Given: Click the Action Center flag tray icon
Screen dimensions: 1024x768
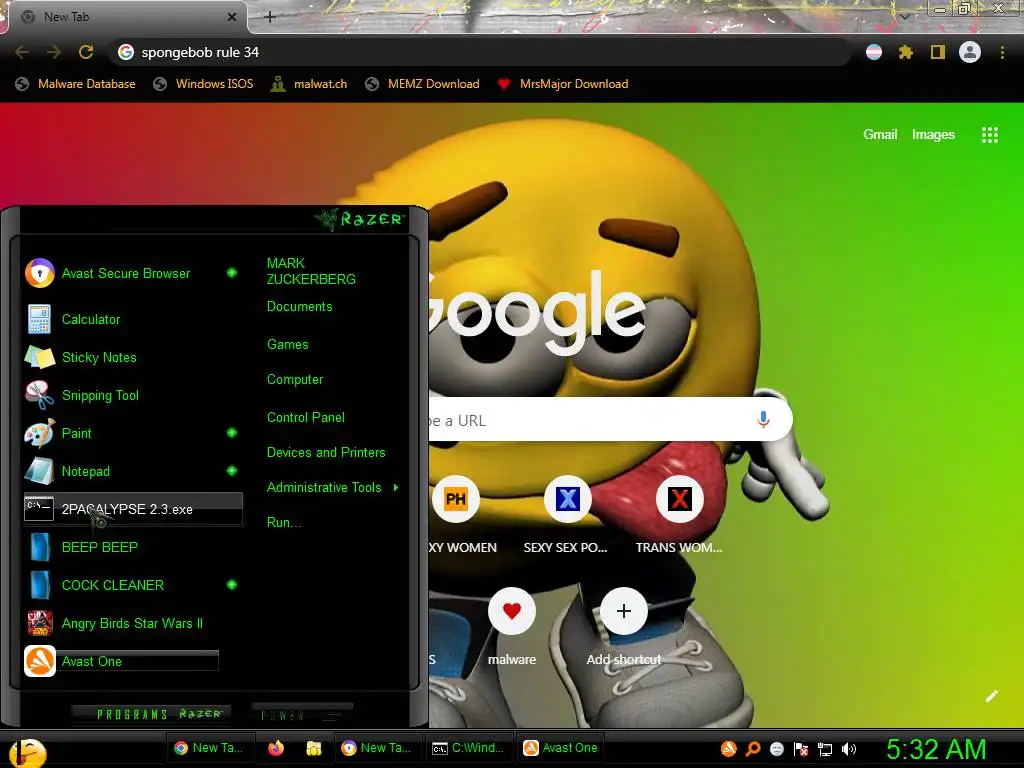Looking at the screenshot, I should tap(801, 749).
